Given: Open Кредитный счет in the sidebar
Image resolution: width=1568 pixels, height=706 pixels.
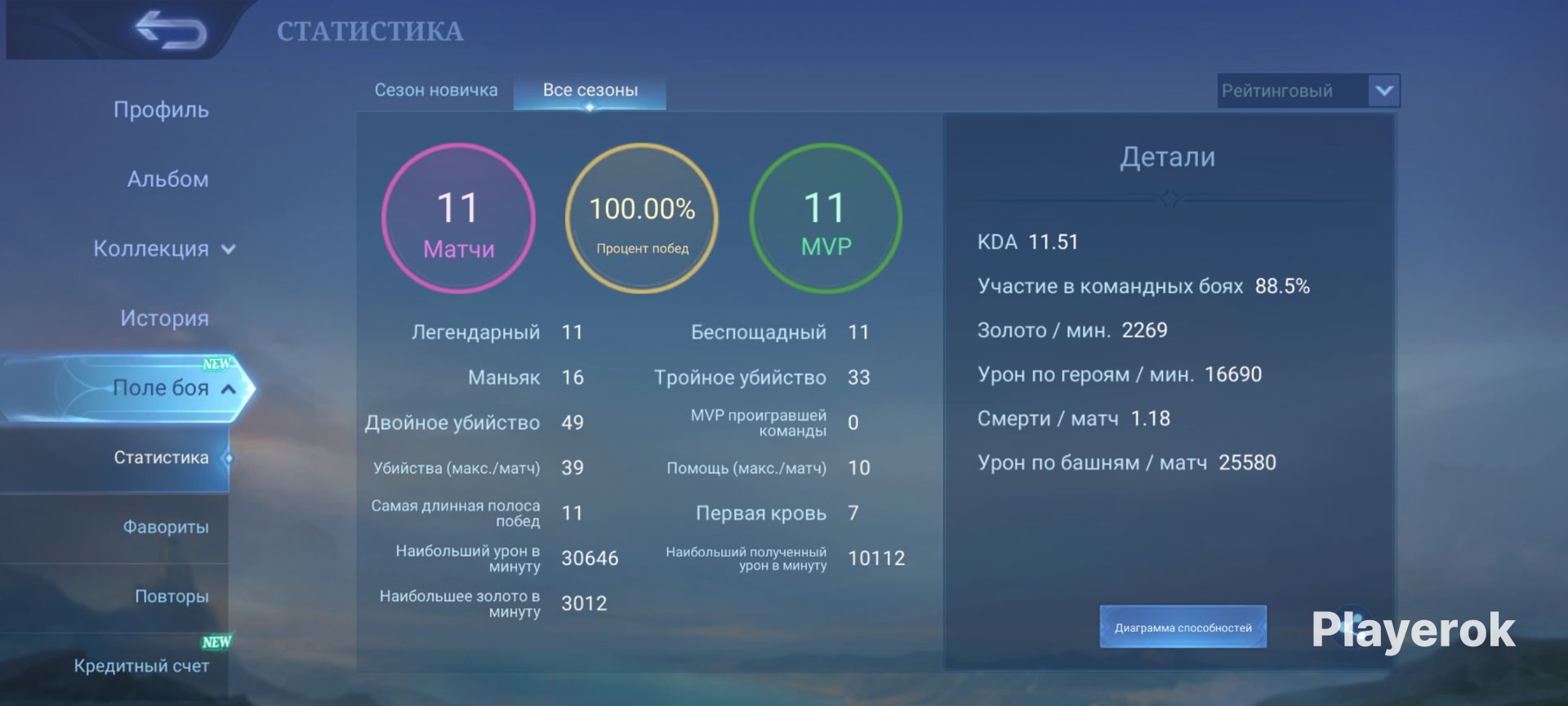Looking at the screenshot, I should point(114,666).
